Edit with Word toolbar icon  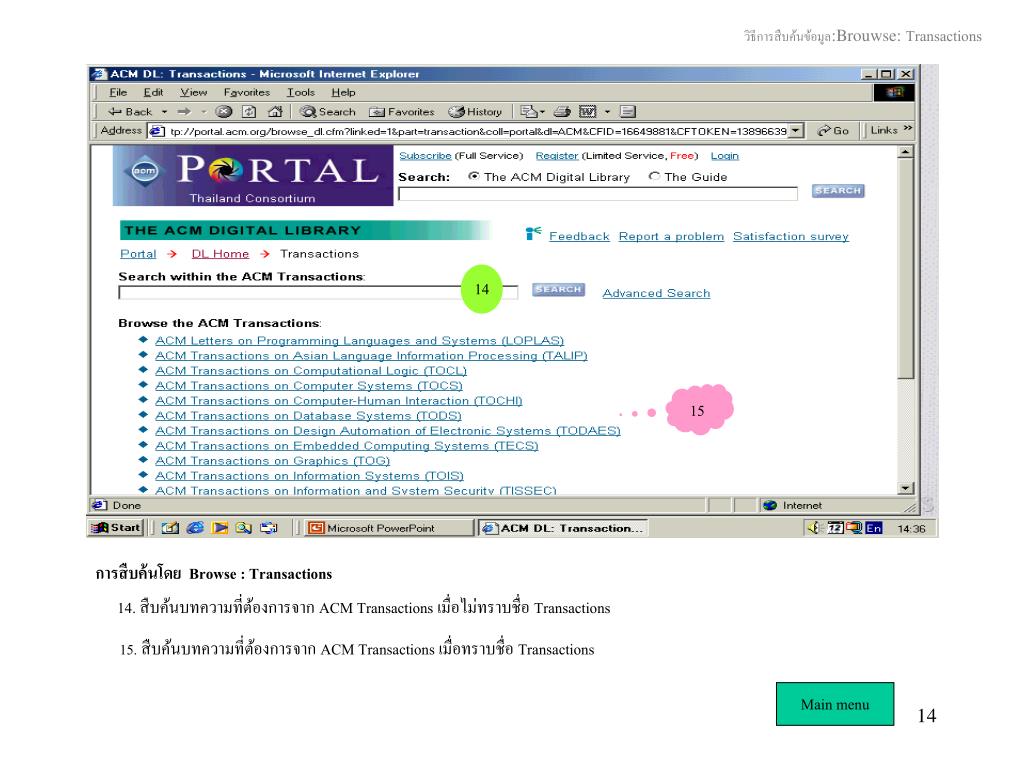(588, 112)
